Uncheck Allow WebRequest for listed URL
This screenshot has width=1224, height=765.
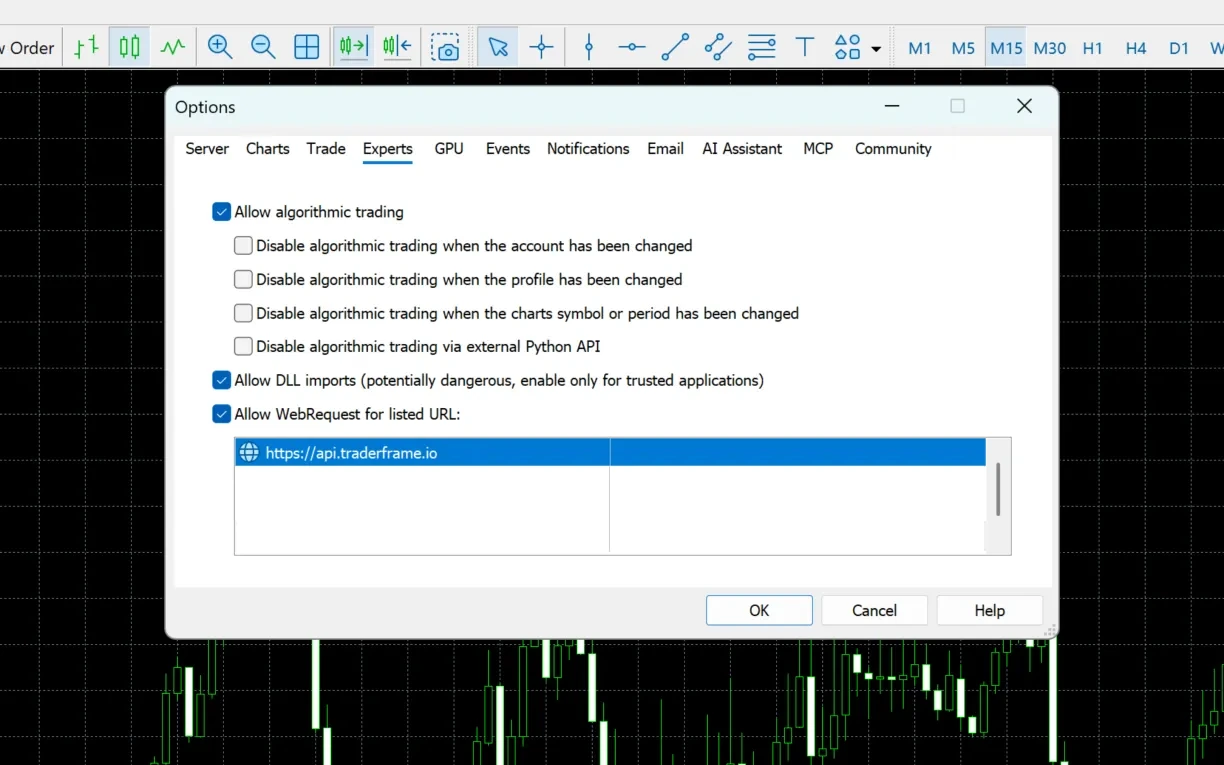(x=222, y=414)
